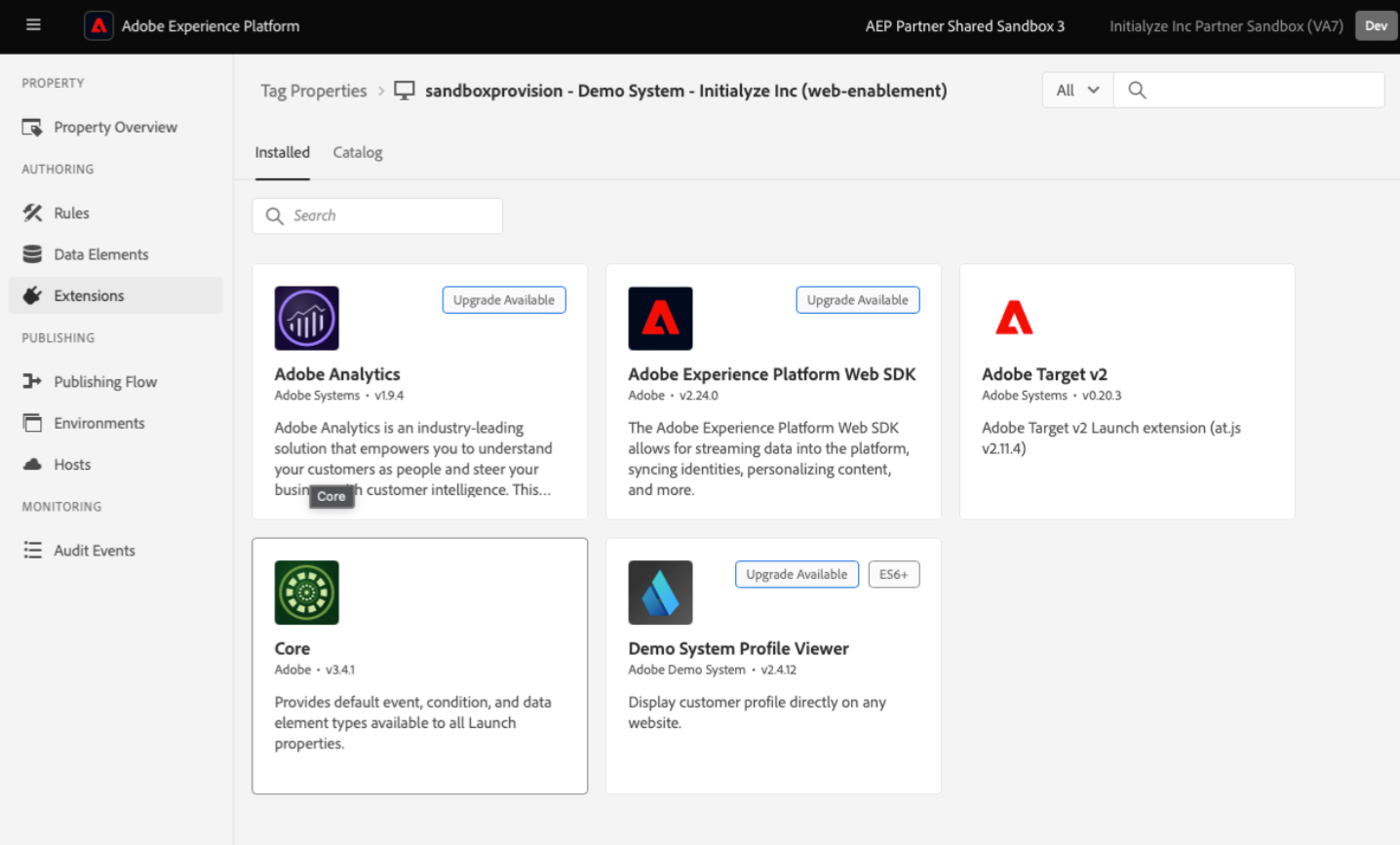
Task: Click the Adobe Target v2 logo icon
Action: click(1014, 318)
